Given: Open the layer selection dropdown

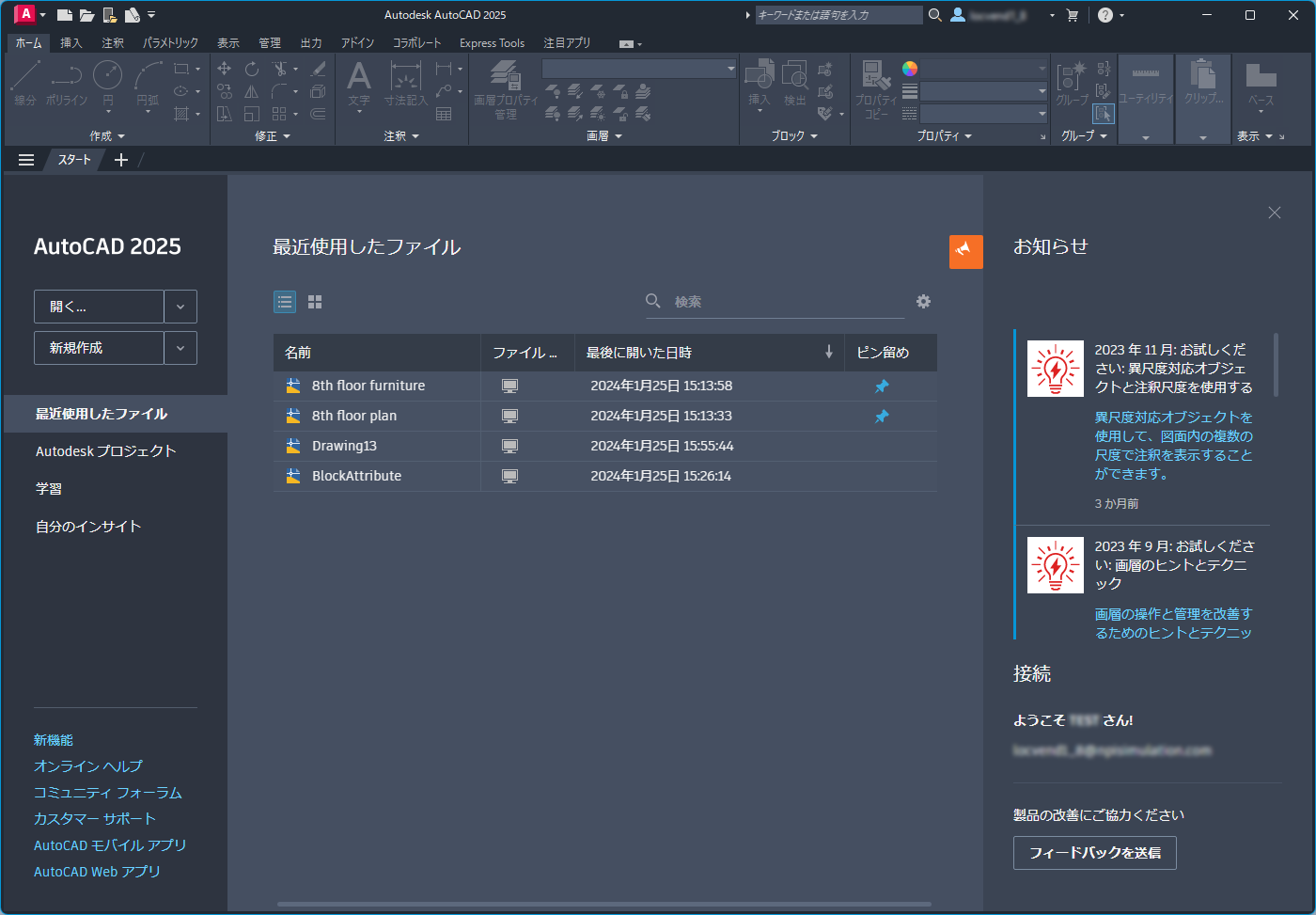Looking at the screenshot, I should coord(639,69).
